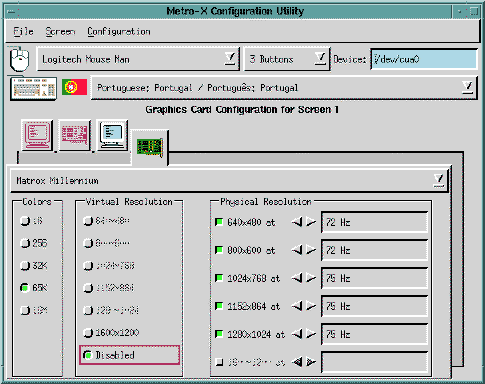
Task: Select 1600x1200 virtual resolution
Action: [88, 333]
